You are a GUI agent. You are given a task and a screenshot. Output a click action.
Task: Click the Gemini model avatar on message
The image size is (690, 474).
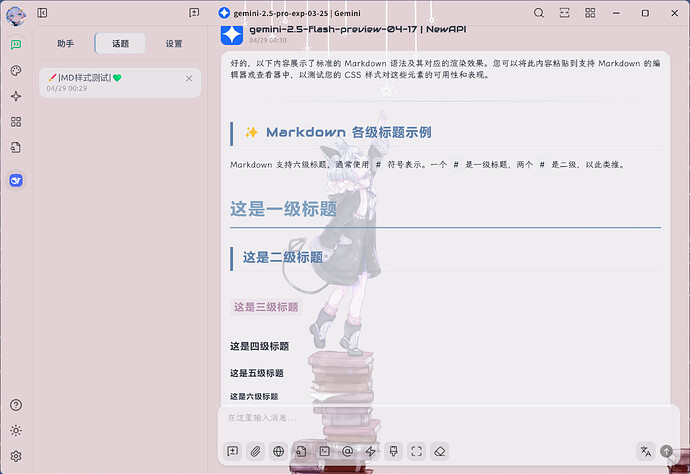click(232, 35)
